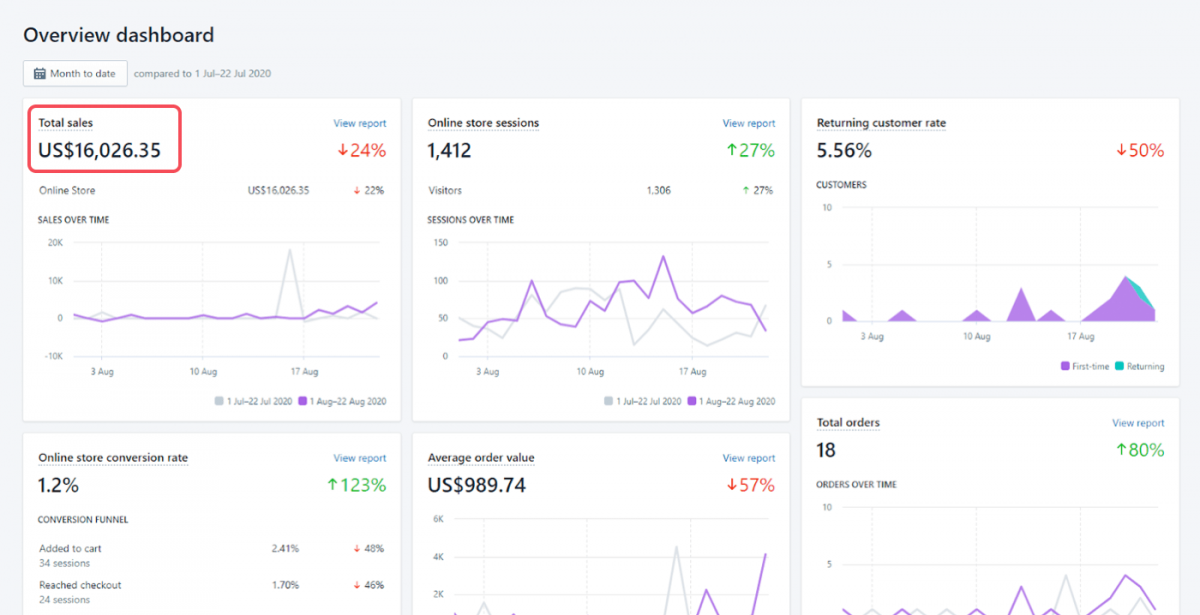
Task: Click the Visitors row label
Action: tap(445, 190)
